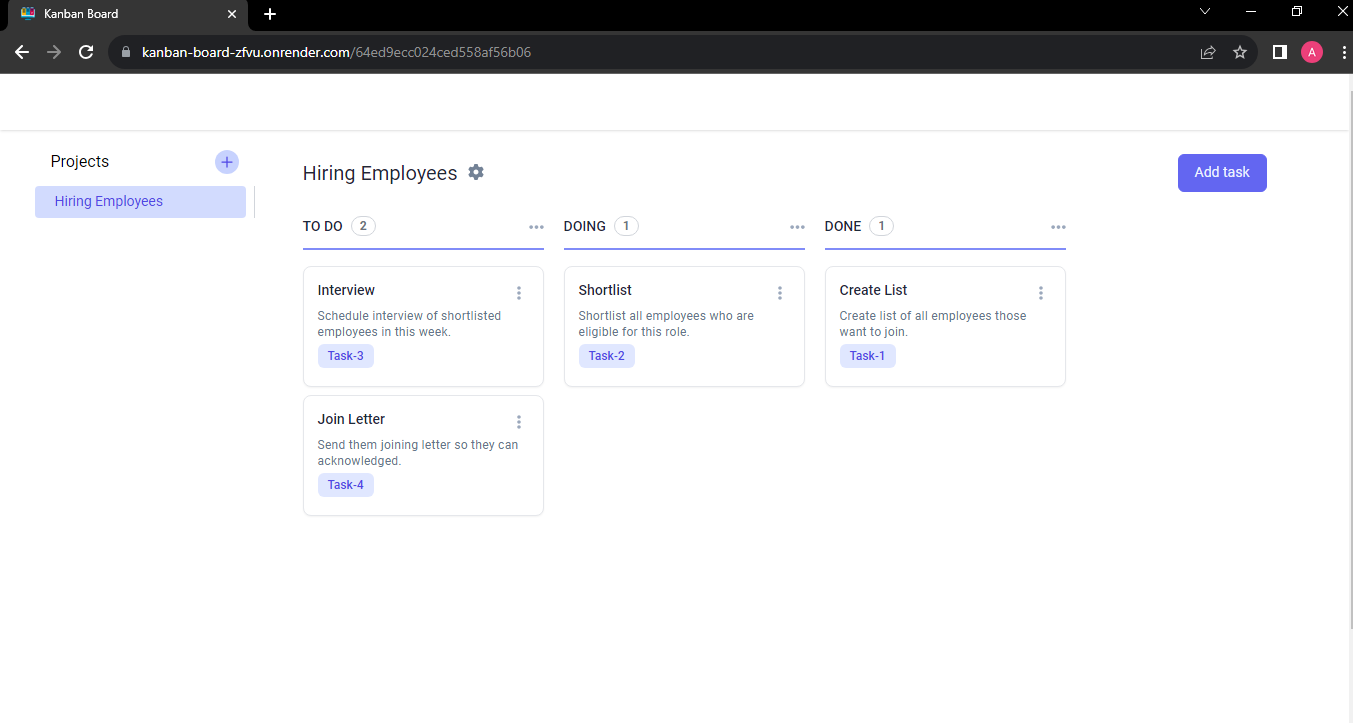
Task: Switch to the Kanban Board browser tab
Action: click(120, 14)
